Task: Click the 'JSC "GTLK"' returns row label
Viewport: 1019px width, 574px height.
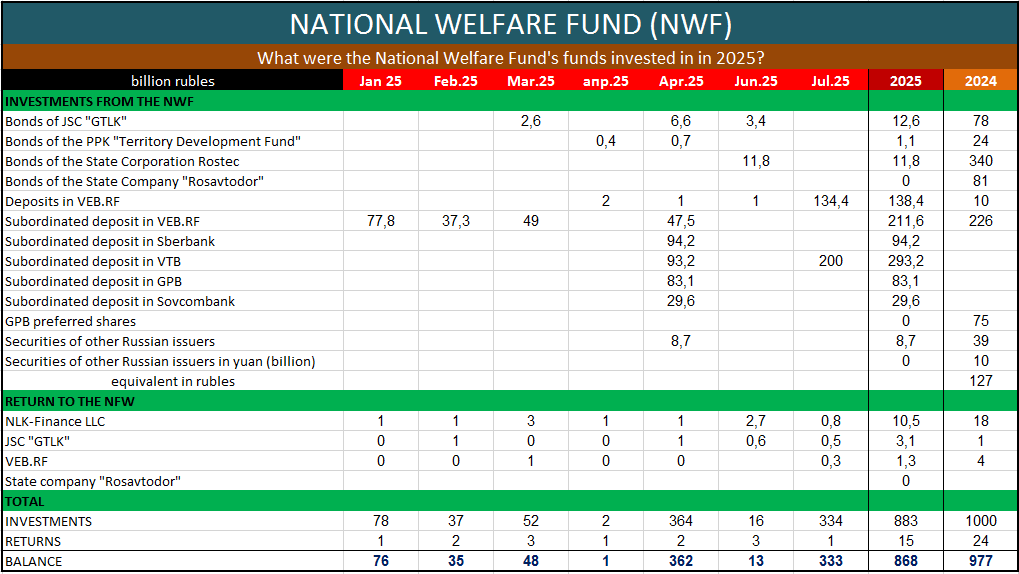Action: (38, 441)
